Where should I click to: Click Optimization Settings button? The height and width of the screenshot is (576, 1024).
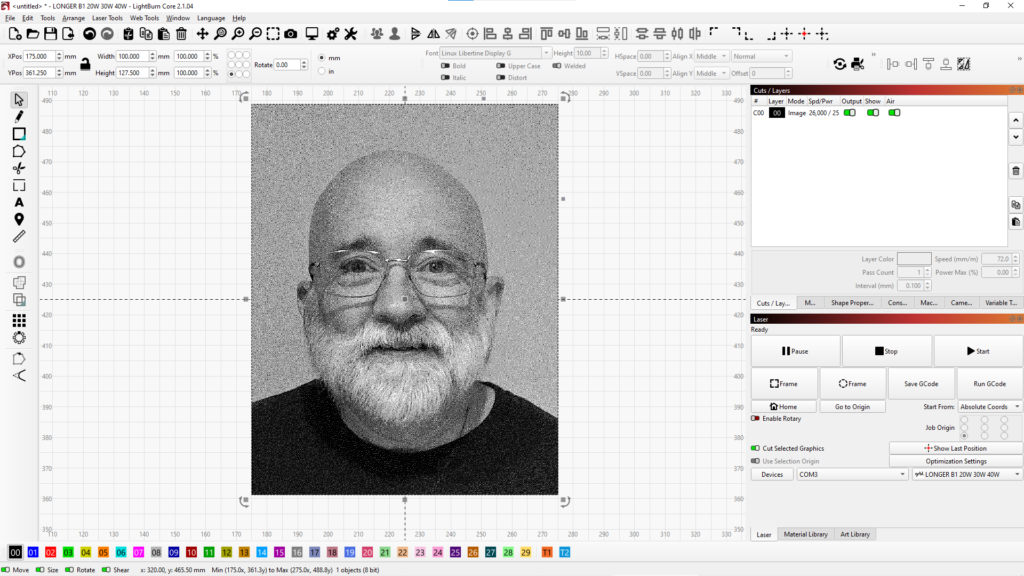tap(955, 461)
